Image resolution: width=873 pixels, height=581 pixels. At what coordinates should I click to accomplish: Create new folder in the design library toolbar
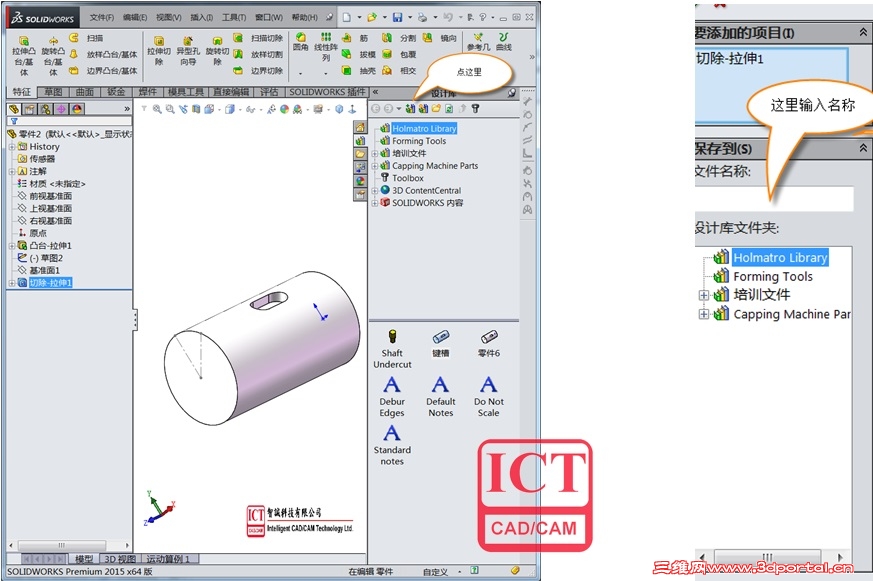point(436,109)
